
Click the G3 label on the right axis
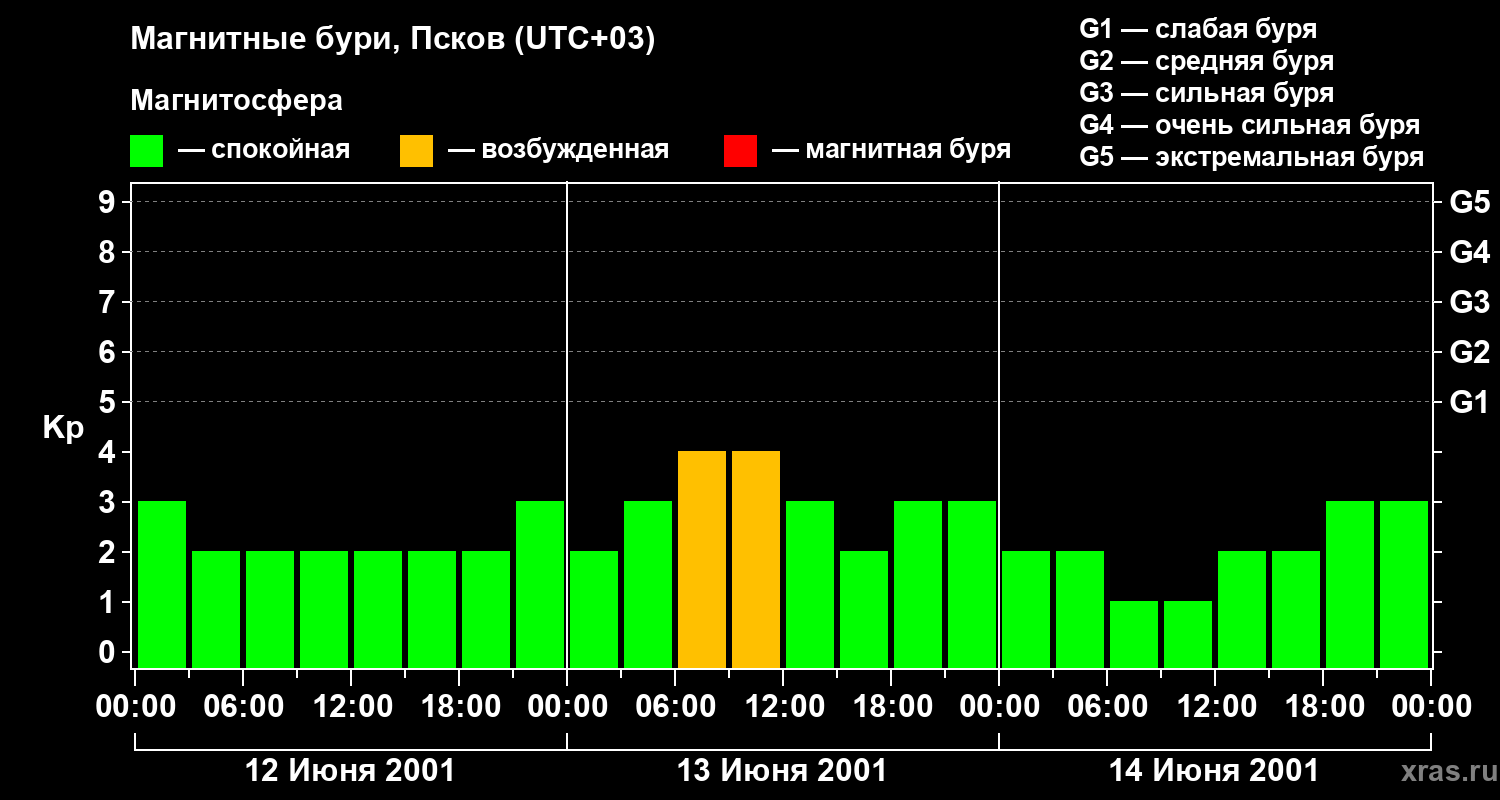(1469, 302)
